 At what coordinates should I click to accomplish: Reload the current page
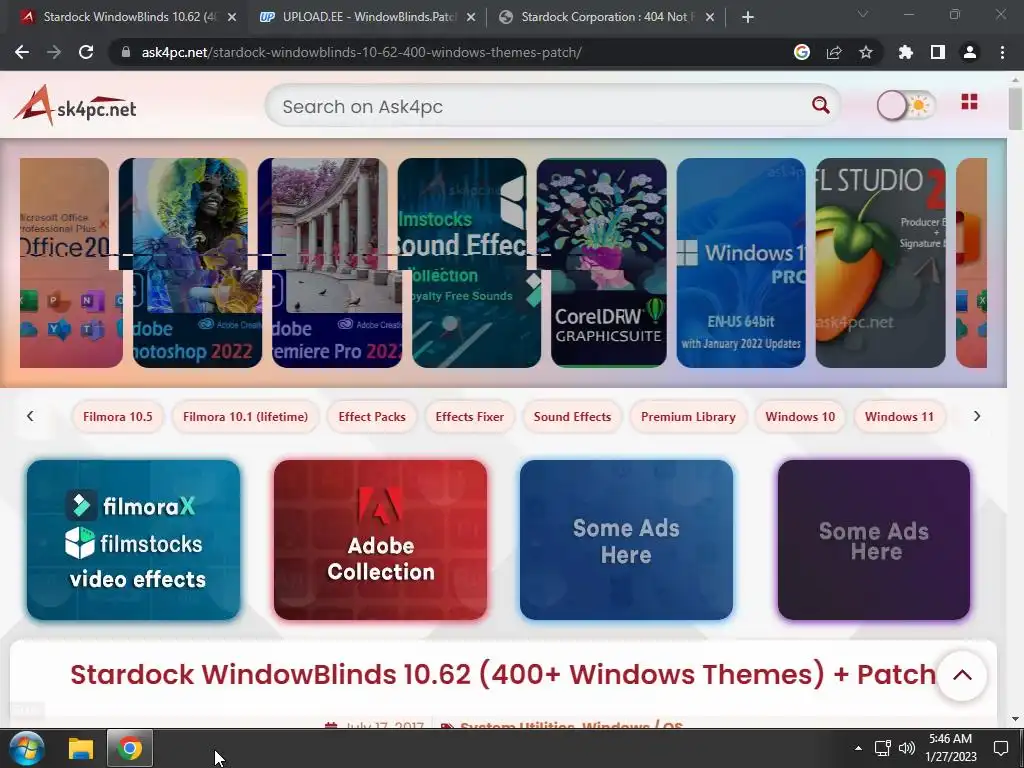click(86, 52)
